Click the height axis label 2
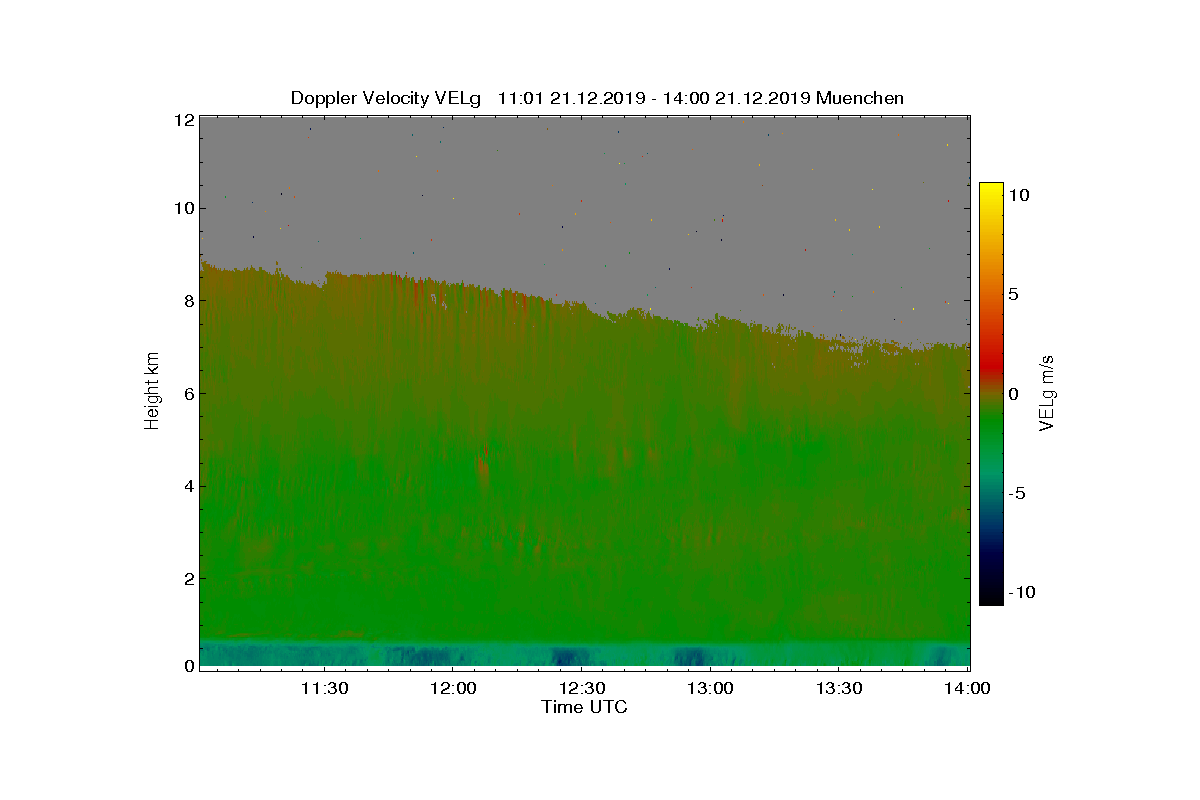This screenshot has height=800, width=1200. [188, 578]
